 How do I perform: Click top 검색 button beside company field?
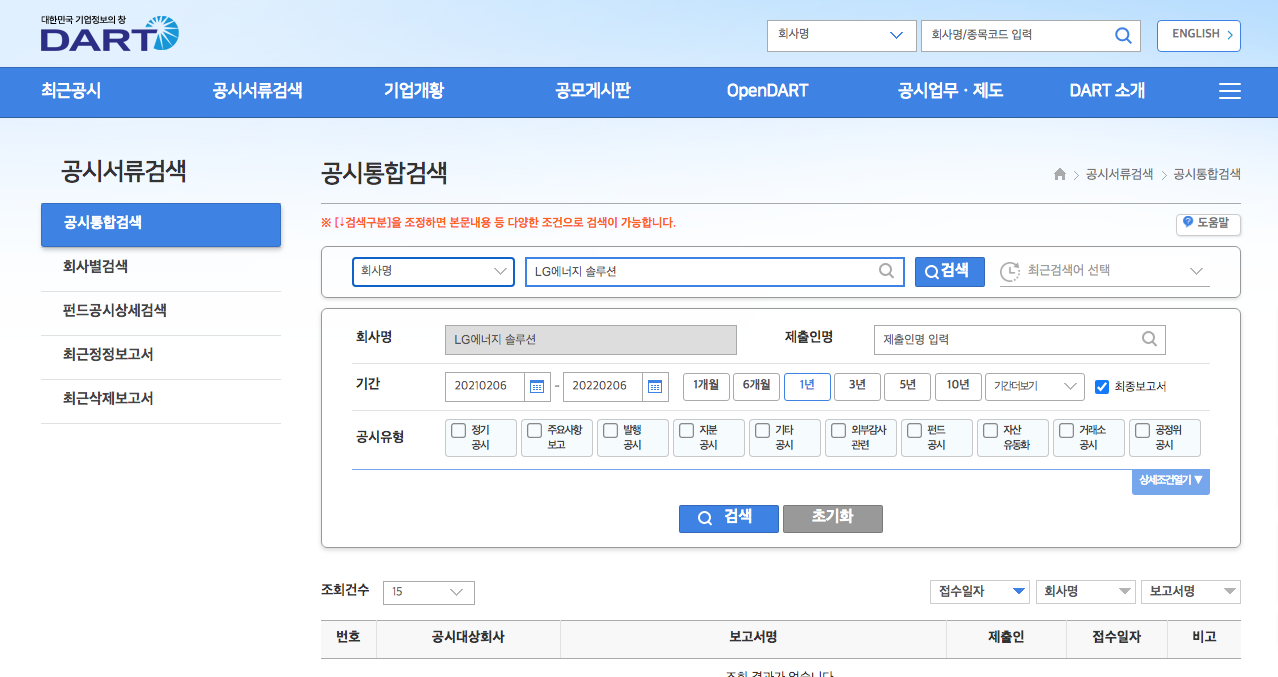tap(950, 271)
